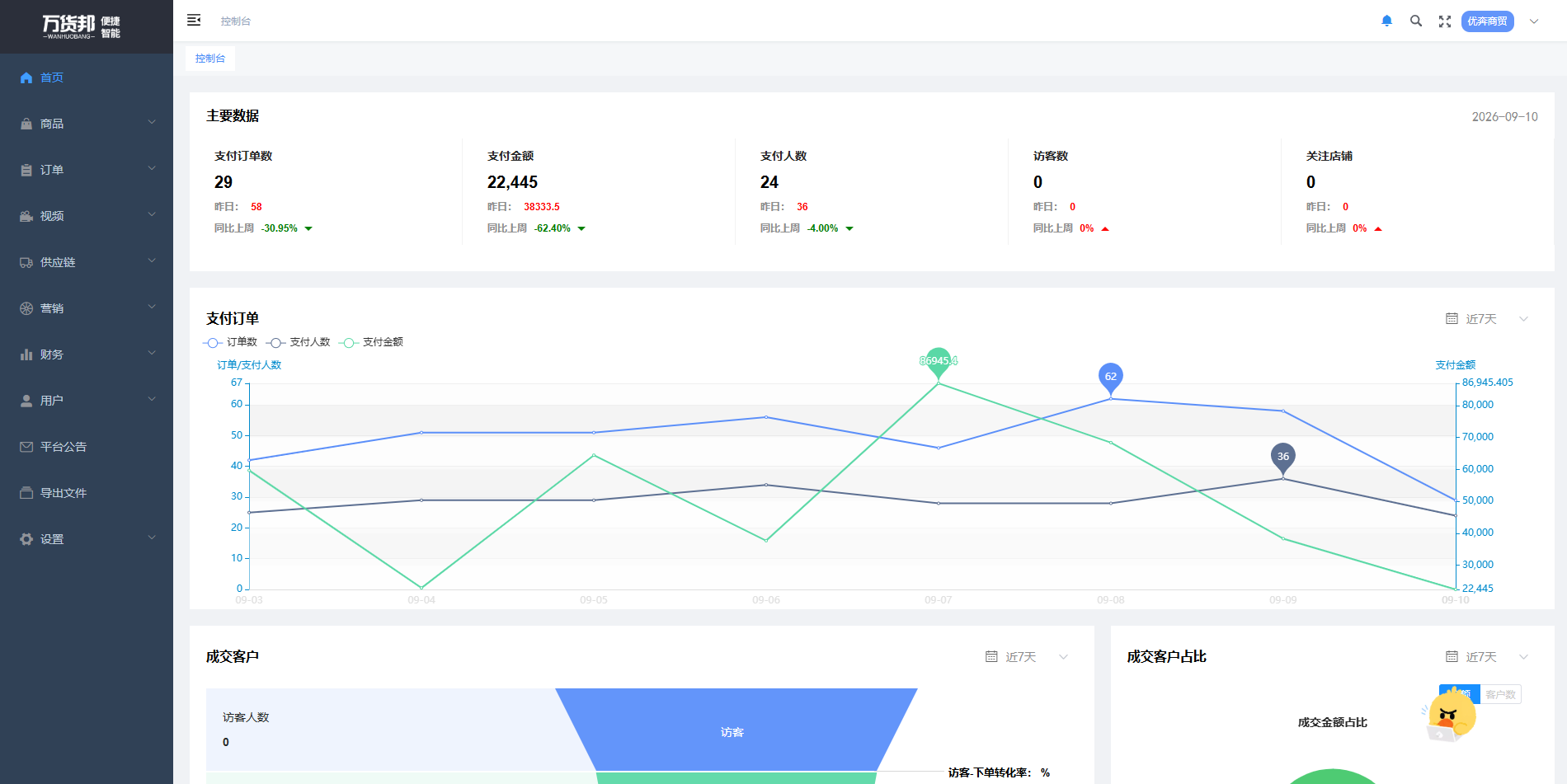
Task: Open 平台公告 in the sidebar
Action: [x=87, y=447]
